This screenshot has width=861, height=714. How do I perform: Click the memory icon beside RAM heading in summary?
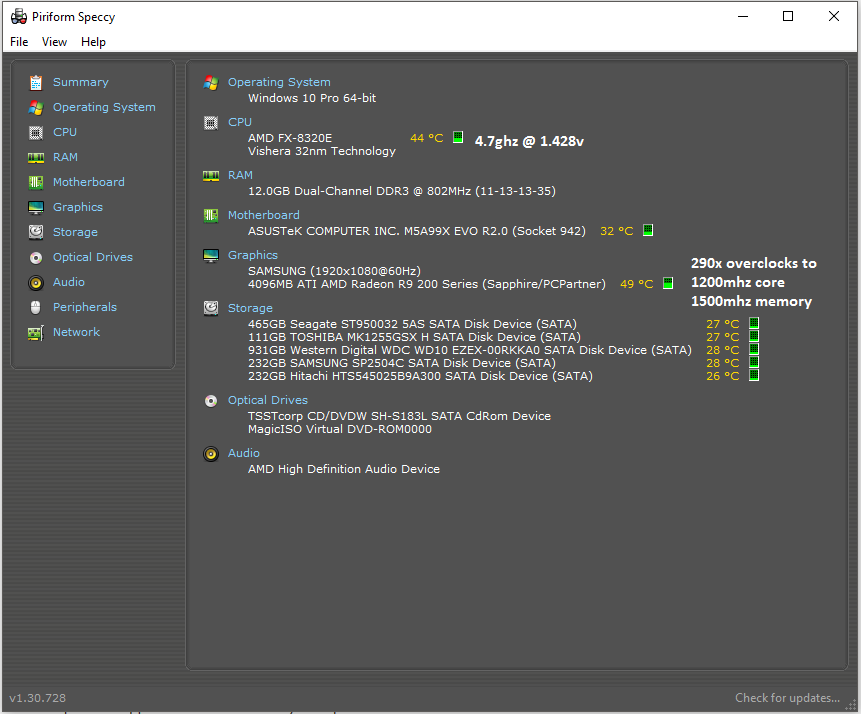click(211, 176)
